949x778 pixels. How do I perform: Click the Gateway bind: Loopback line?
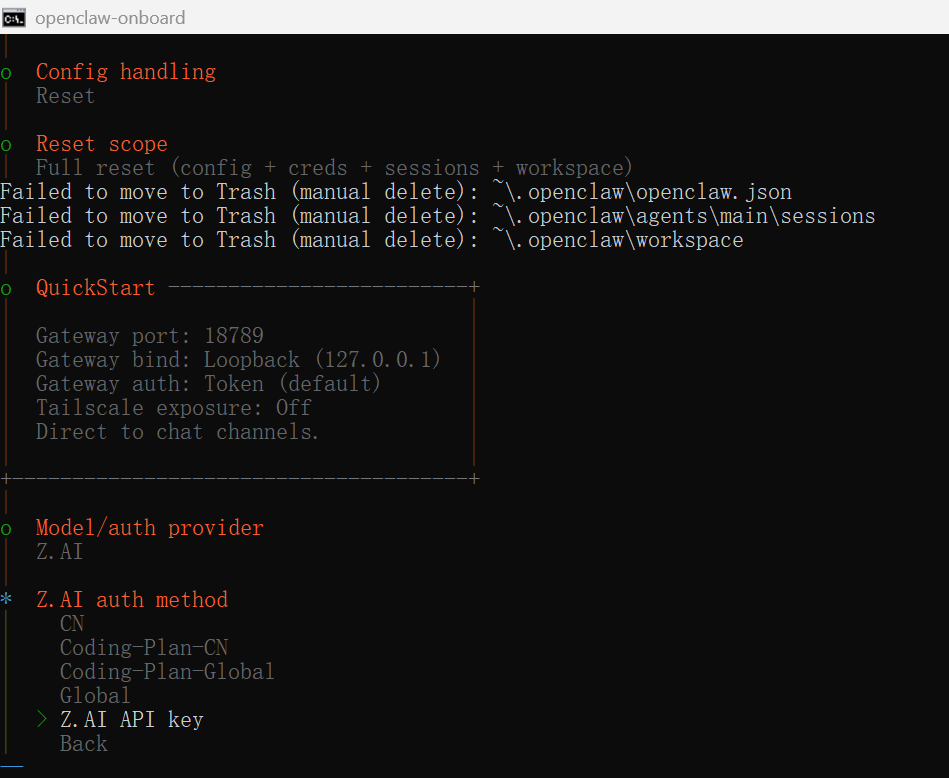click(x=238, y=360)
